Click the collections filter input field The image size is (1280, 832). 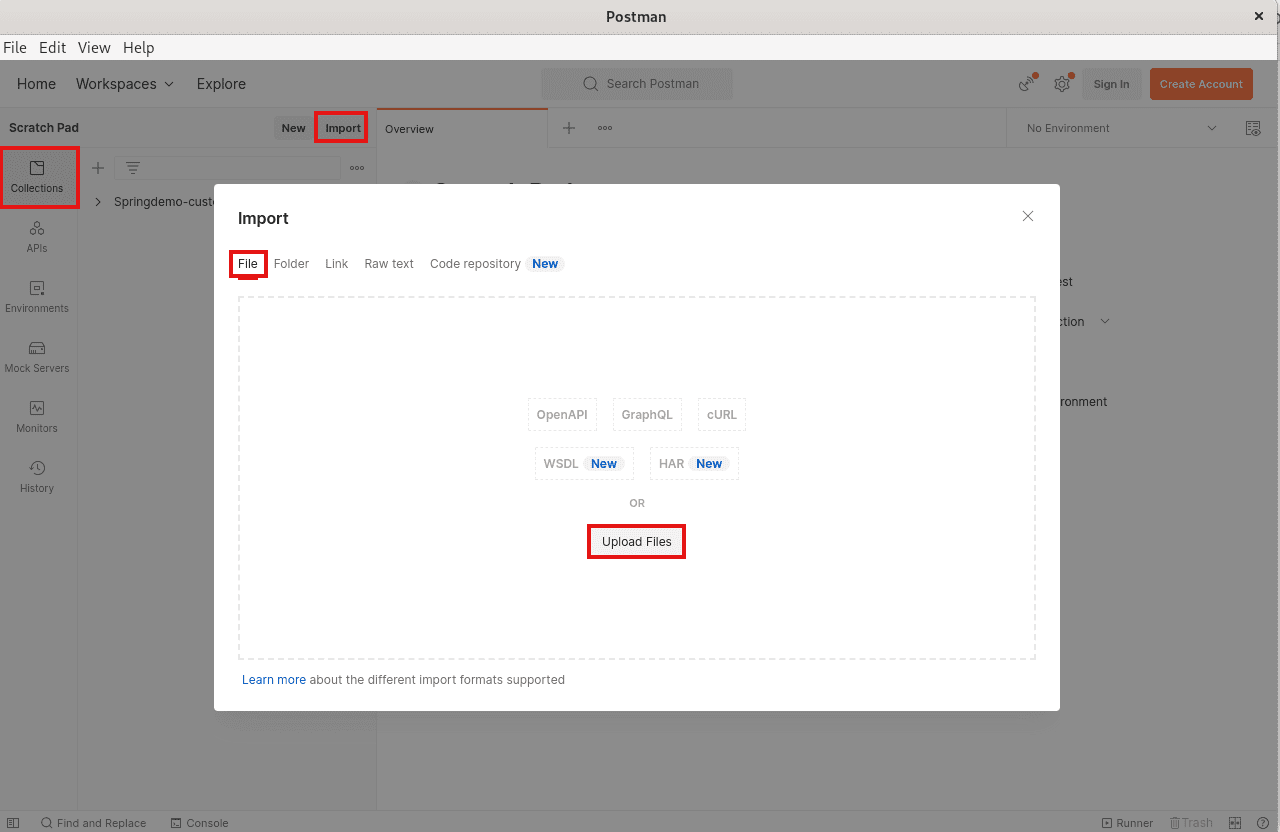227,168
